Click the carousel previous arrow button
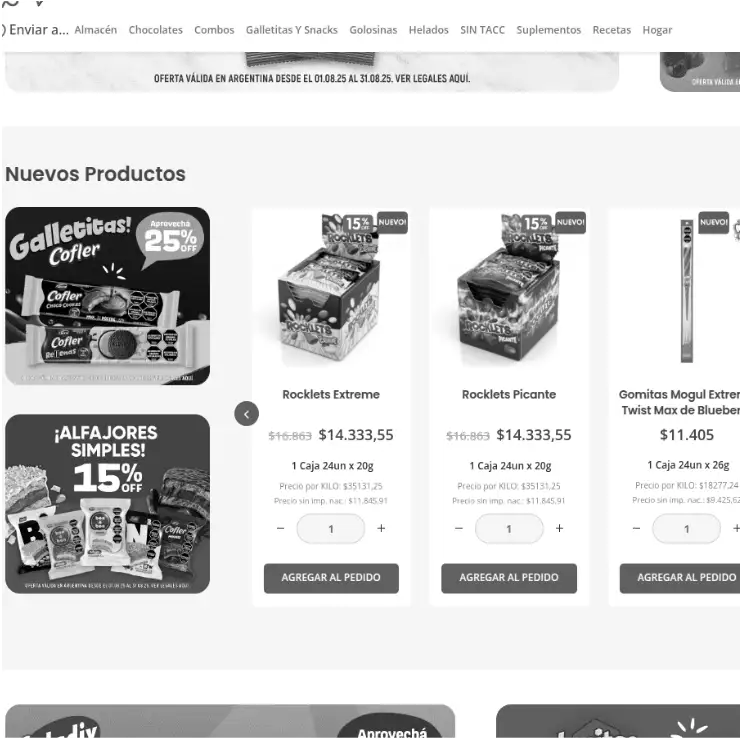The image size is (740, 740). tap(246, 414)
